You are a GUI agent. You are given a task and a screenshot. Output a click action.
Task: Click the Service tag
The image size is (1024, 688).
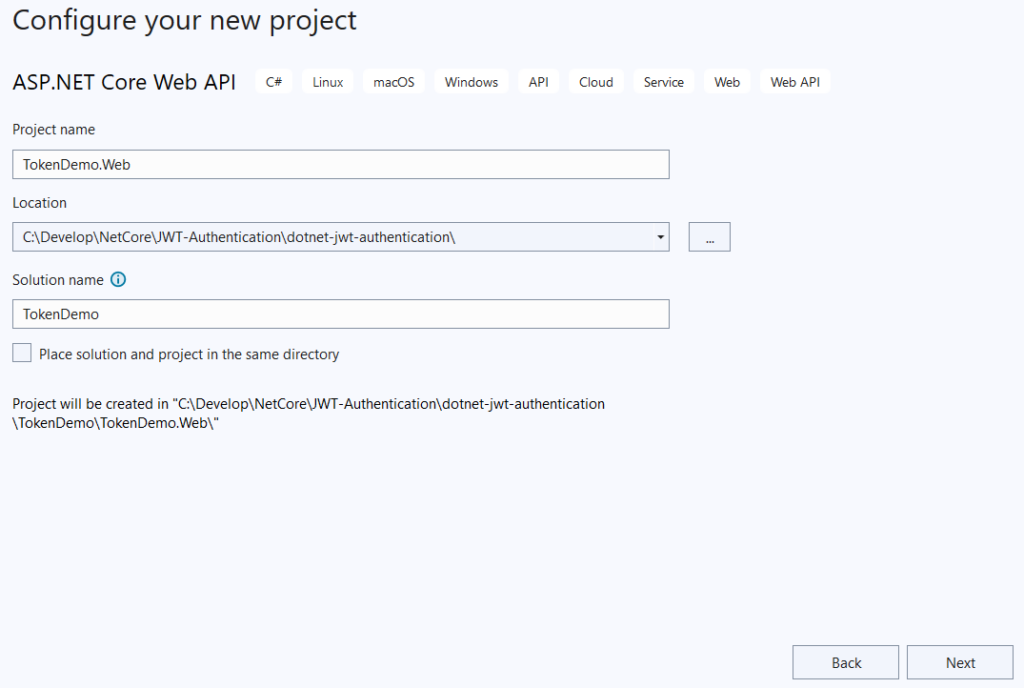click(x=664, y=82)
